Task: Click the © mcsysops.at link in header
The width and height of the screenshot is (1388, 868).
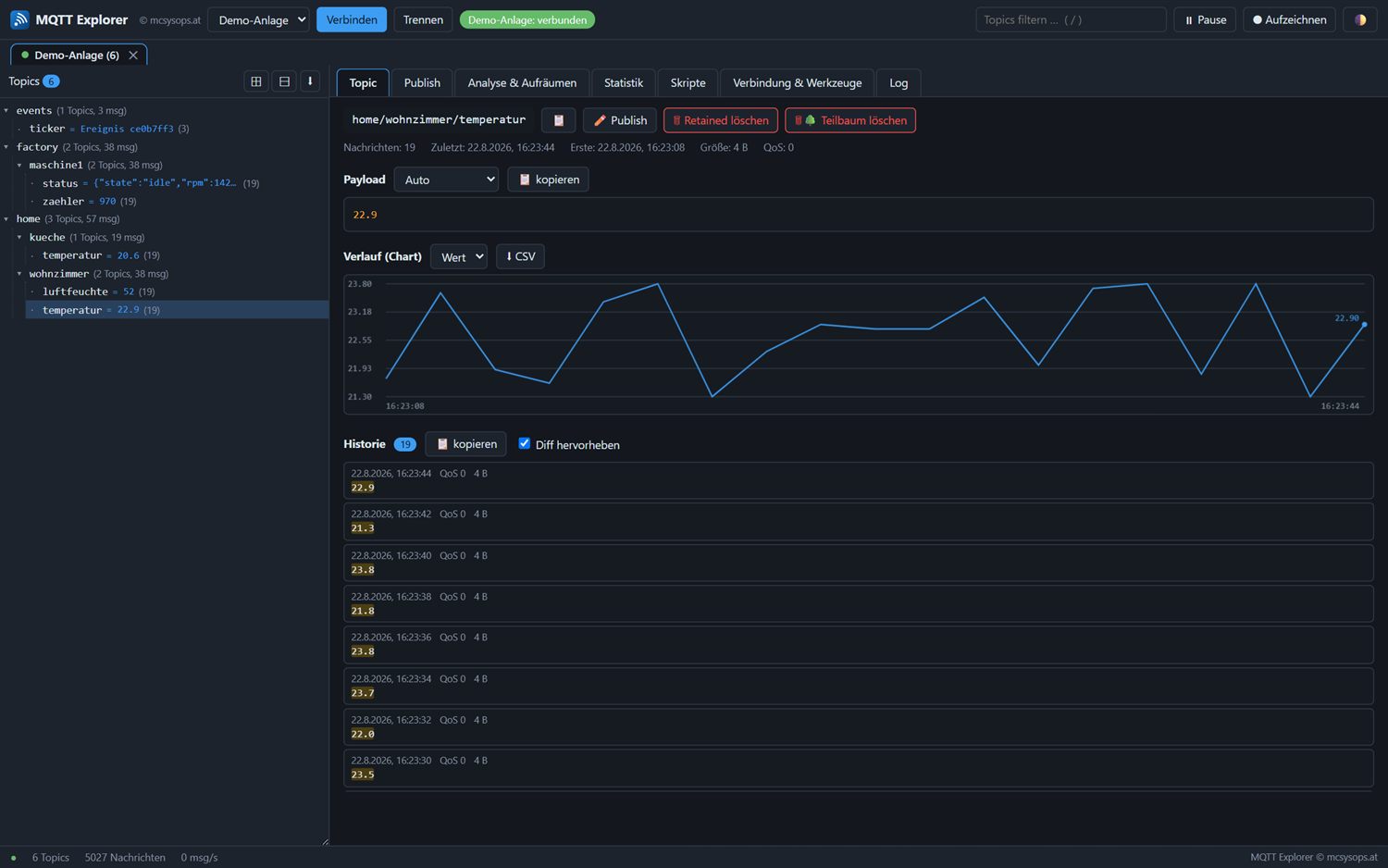Action: click(170, 20)
